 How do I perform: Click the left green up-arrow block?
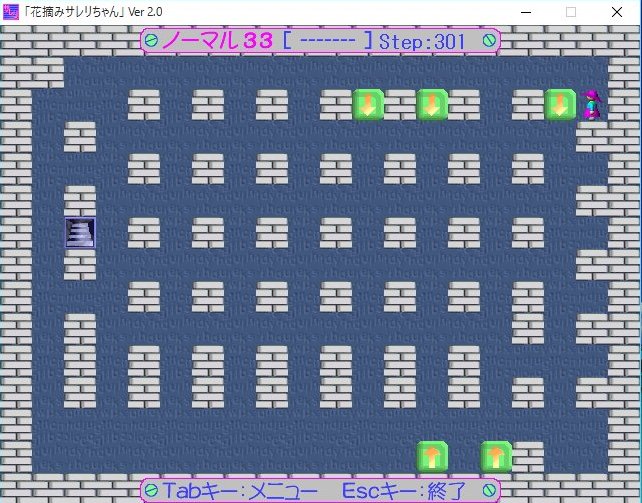[432, 457]
